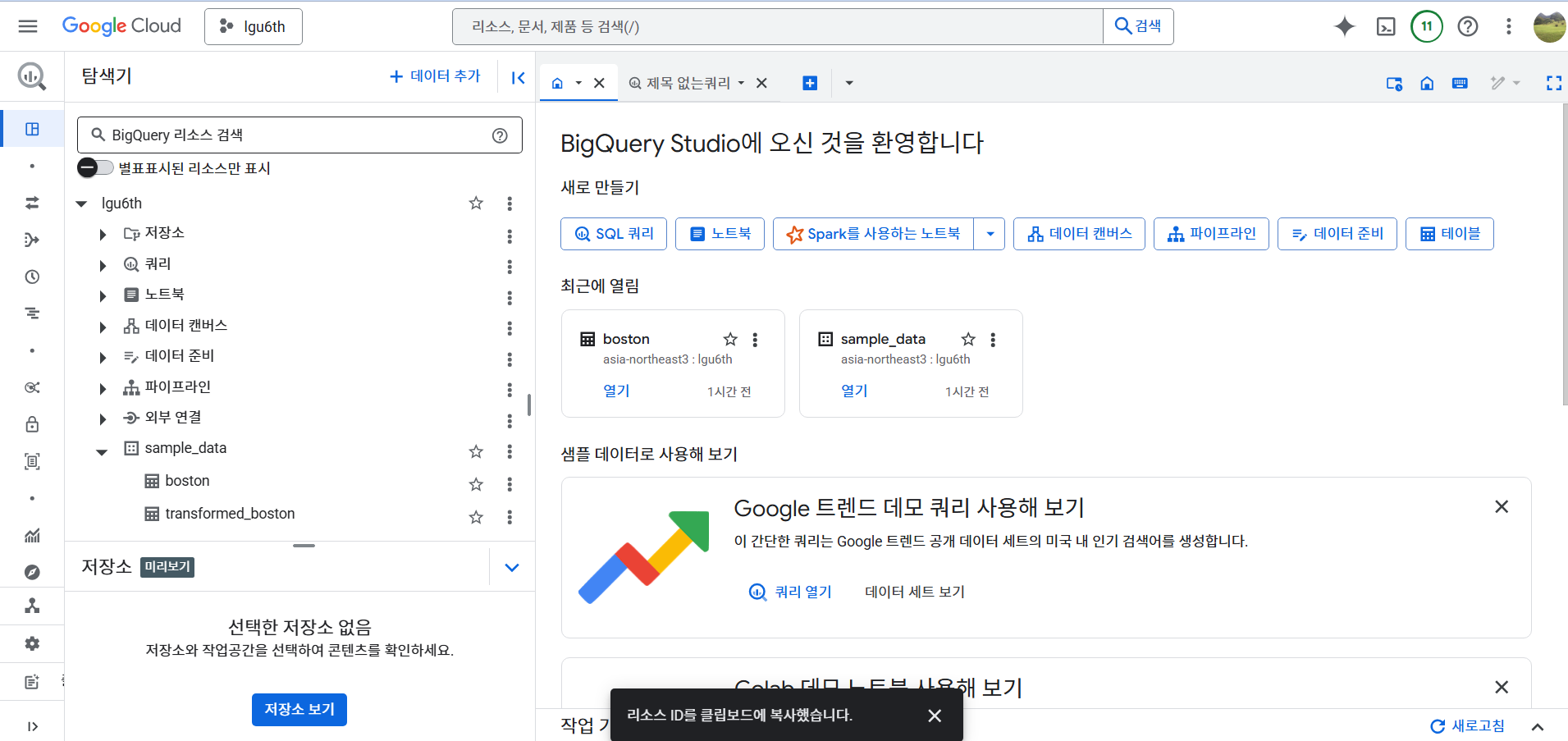Click 새로고침 in job history bar
Image resolution: width=1568 pixels, height=741 pixels.
pyautogui.click(x=1467, y=725)
